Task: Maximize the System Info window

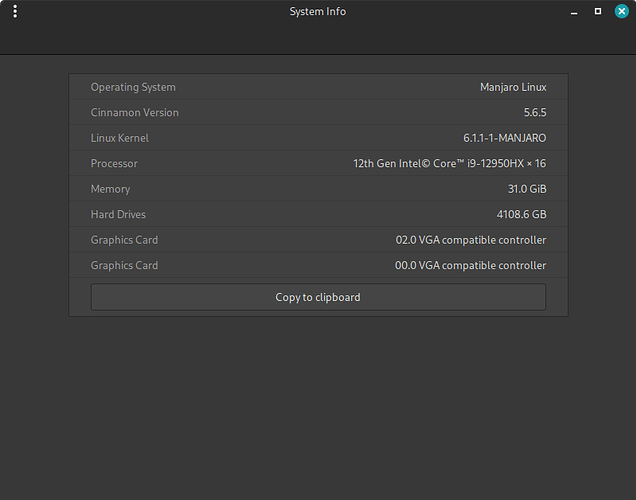Action: [598, 11]
